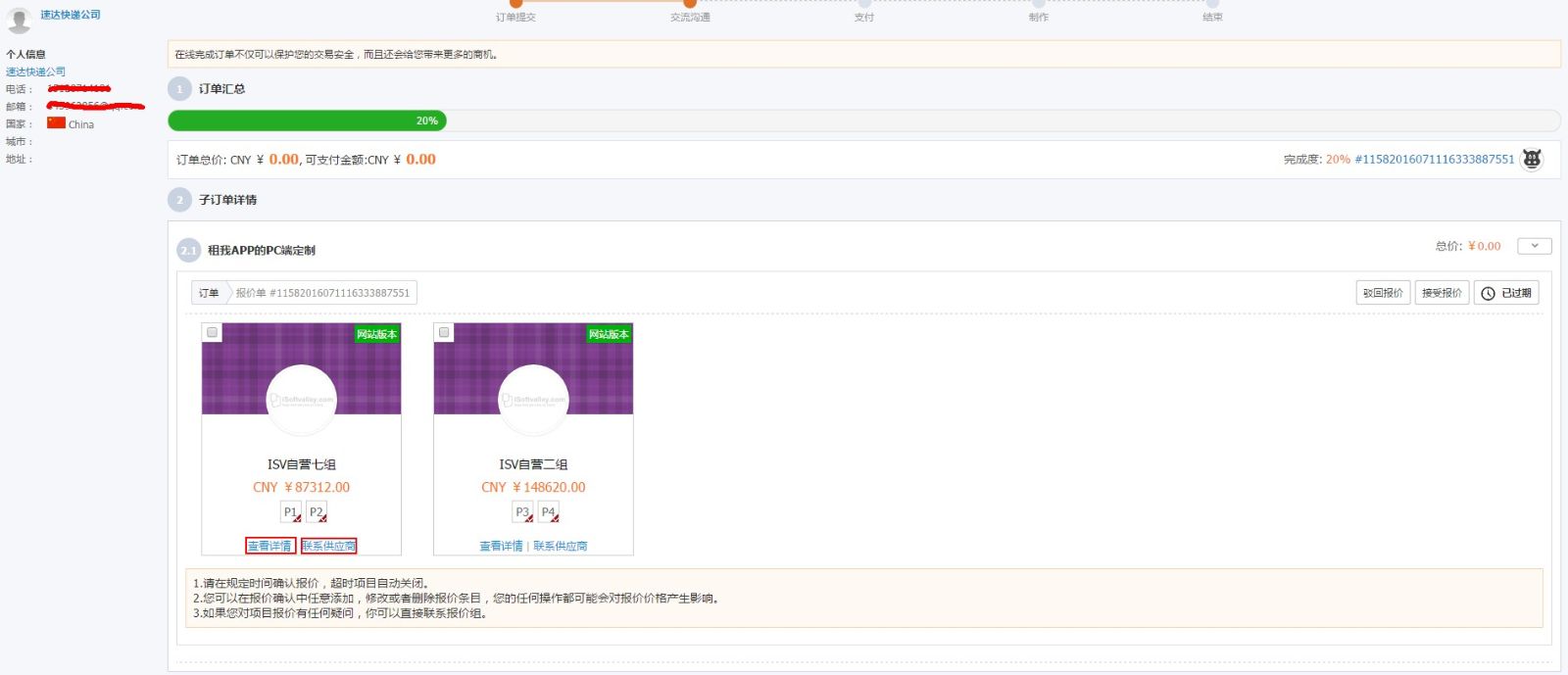The image size is (1568, 675).
Task: Open 查看详情 for ISV自营七组
Action: point(269,546)
